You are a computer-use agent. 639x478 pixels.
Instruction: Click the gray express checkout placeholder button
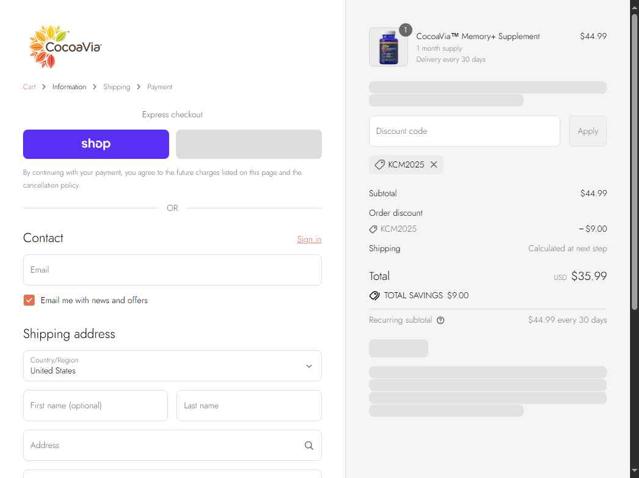tap(249, 144)
